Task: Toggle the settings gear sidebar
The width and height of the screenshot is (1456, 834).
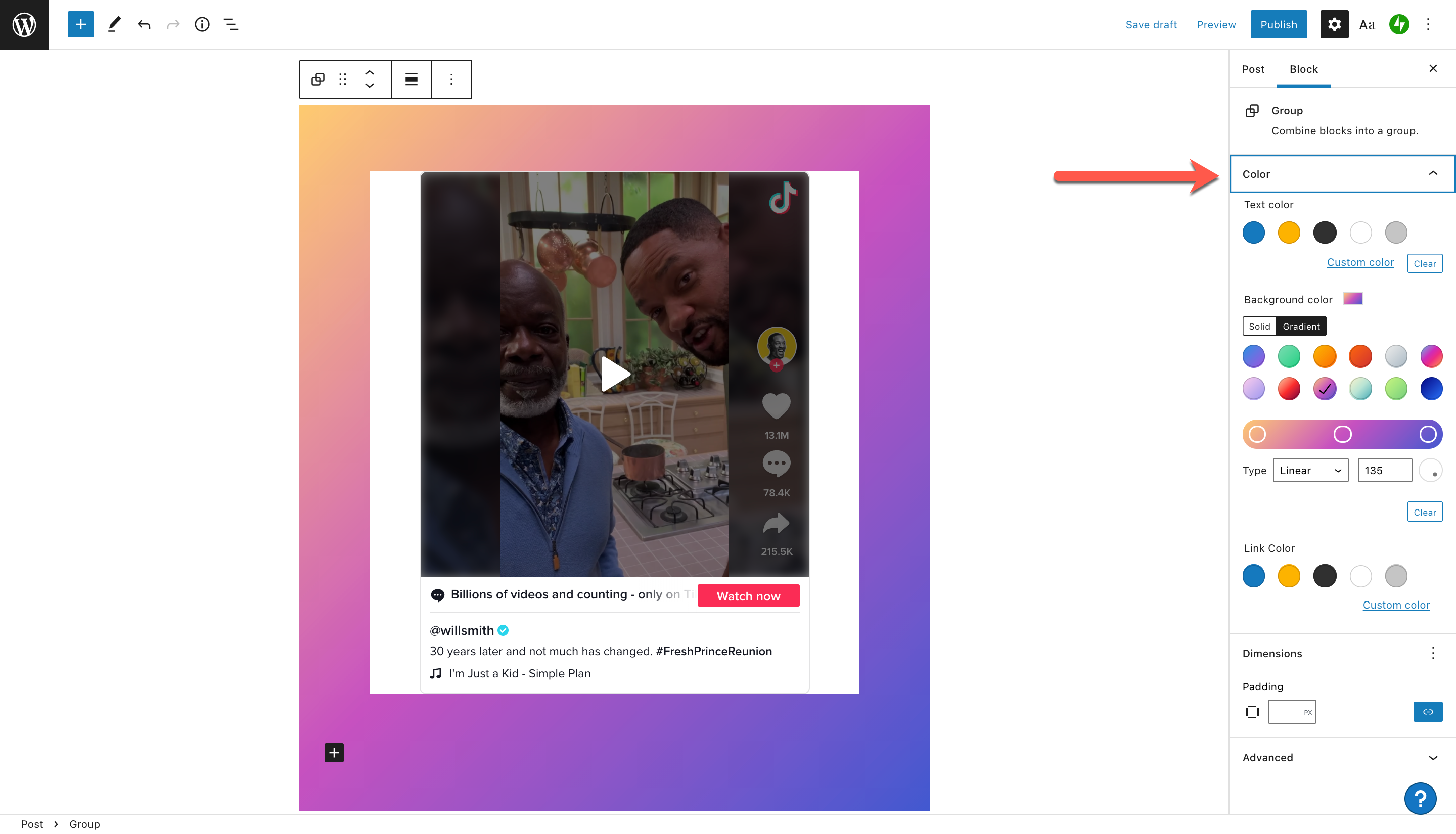Action: tap(1334, 24)
